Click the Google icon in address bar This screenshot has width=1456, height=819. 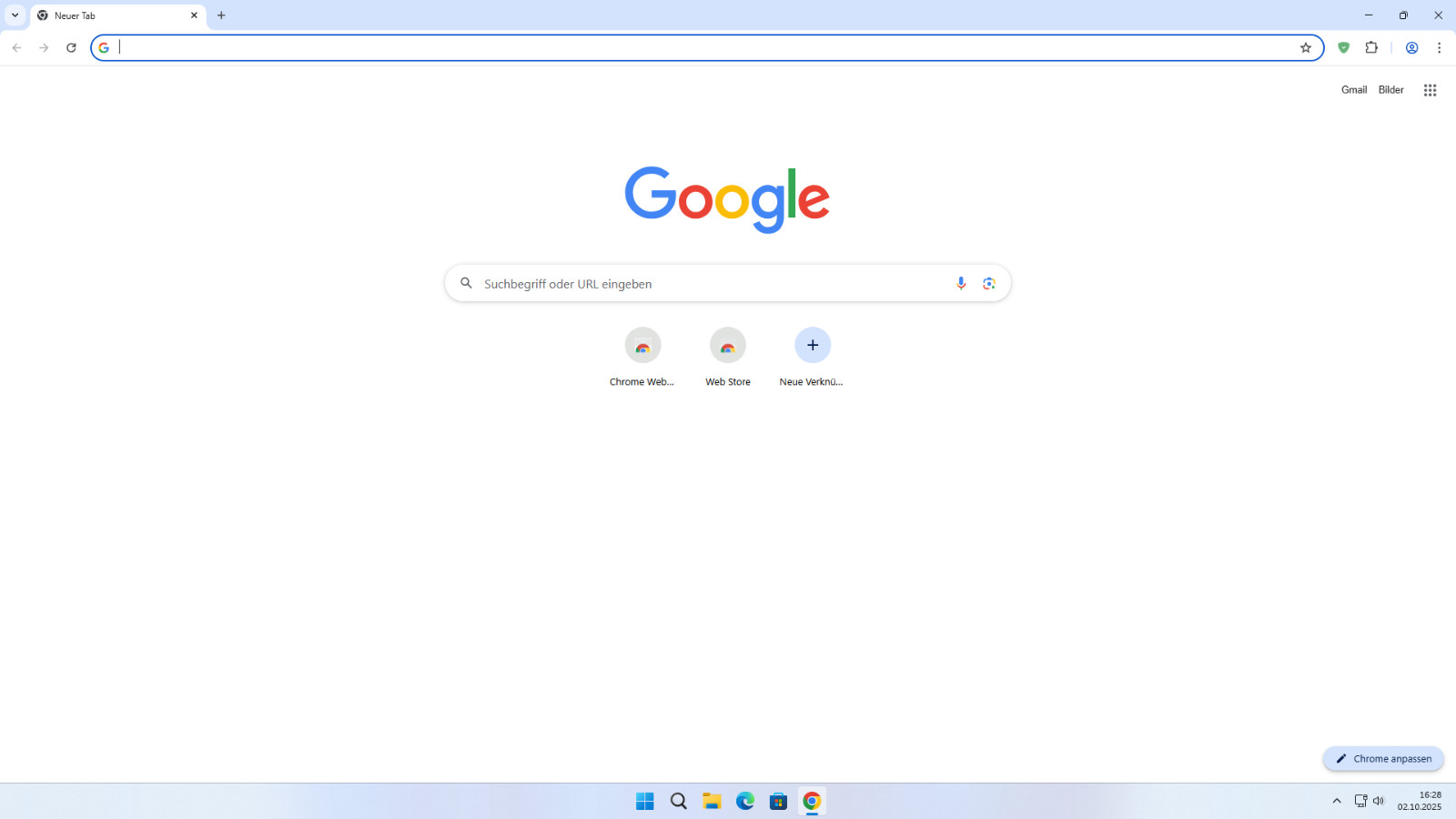(104, 47)
